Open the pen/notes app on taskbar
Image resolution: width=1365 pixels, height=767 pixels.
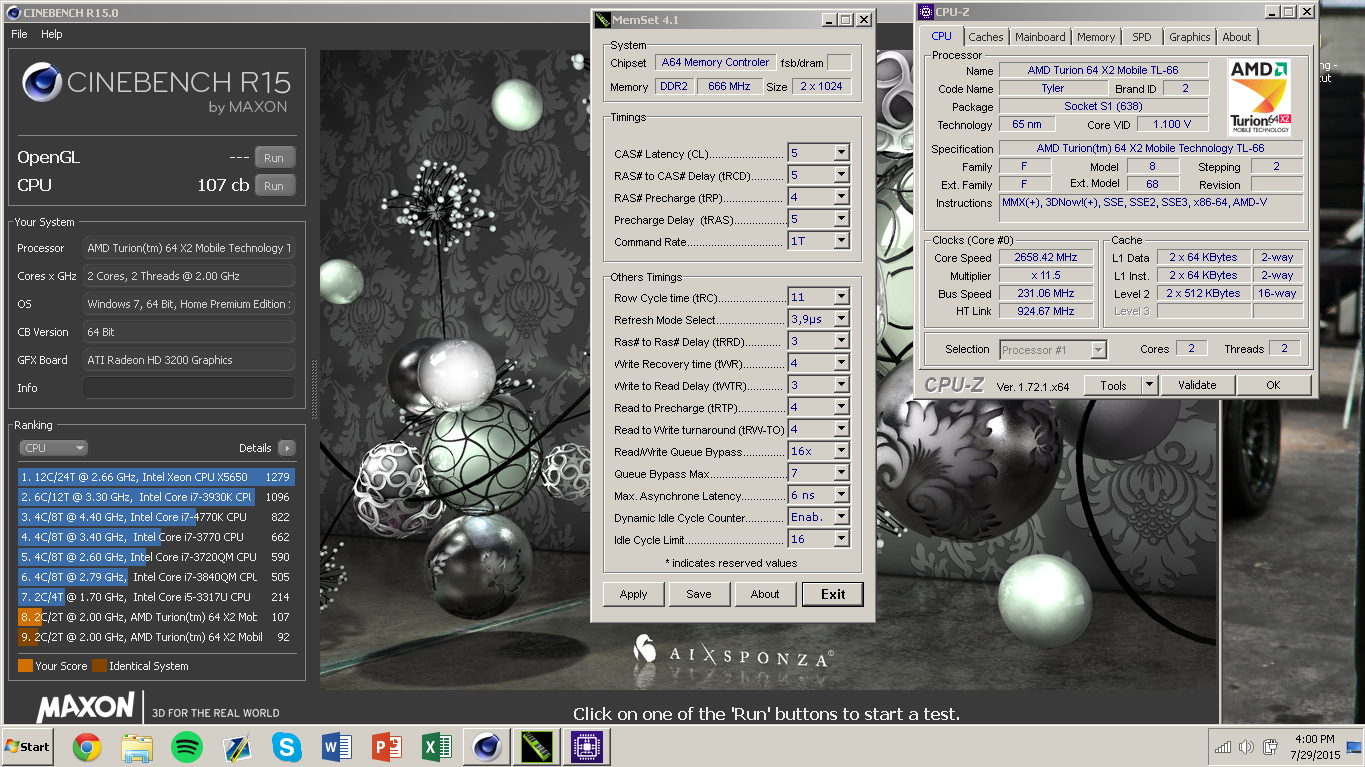(x=237, y=746)
